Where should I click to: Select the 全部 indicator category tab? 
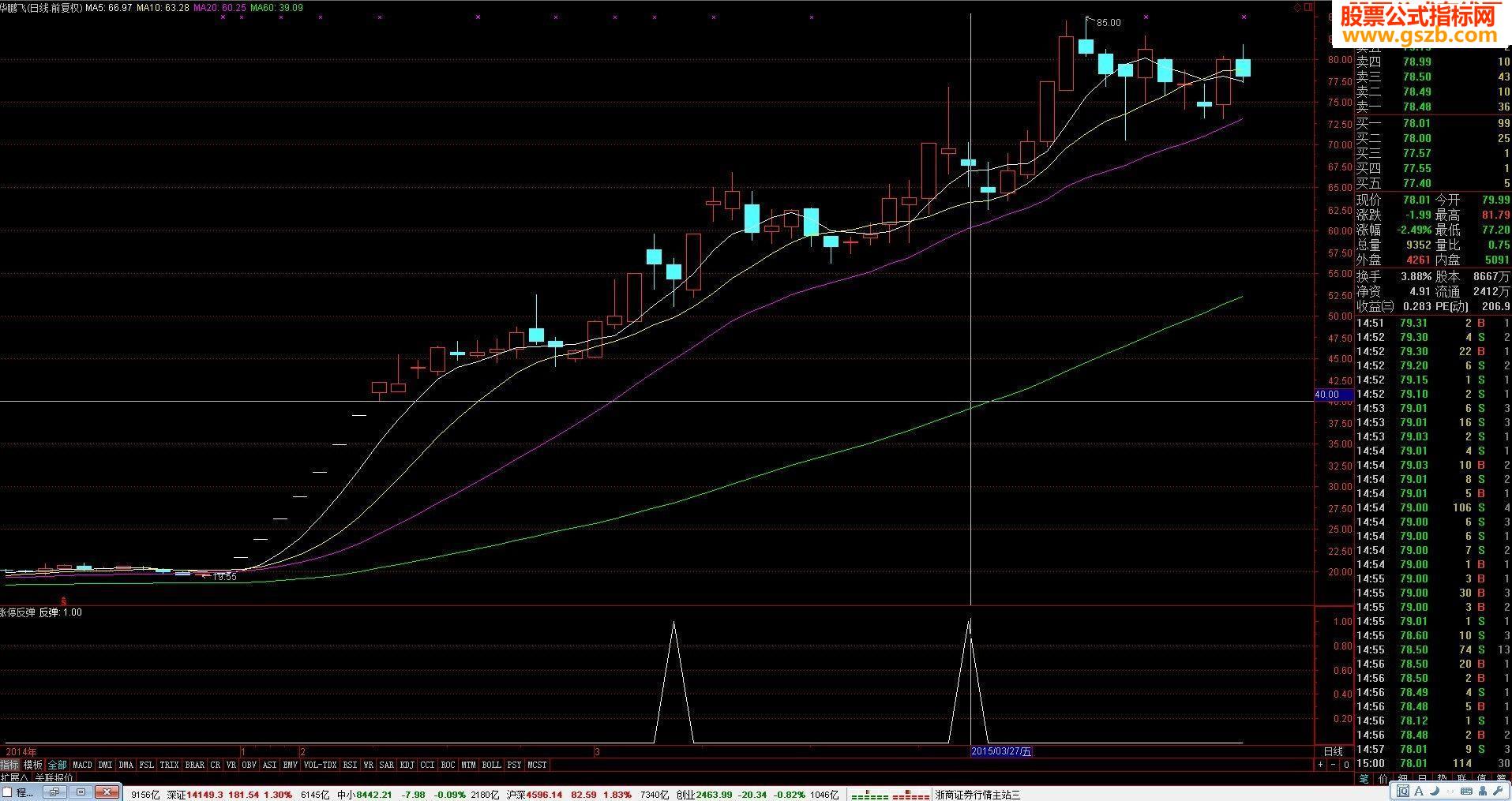coord(57,765)
